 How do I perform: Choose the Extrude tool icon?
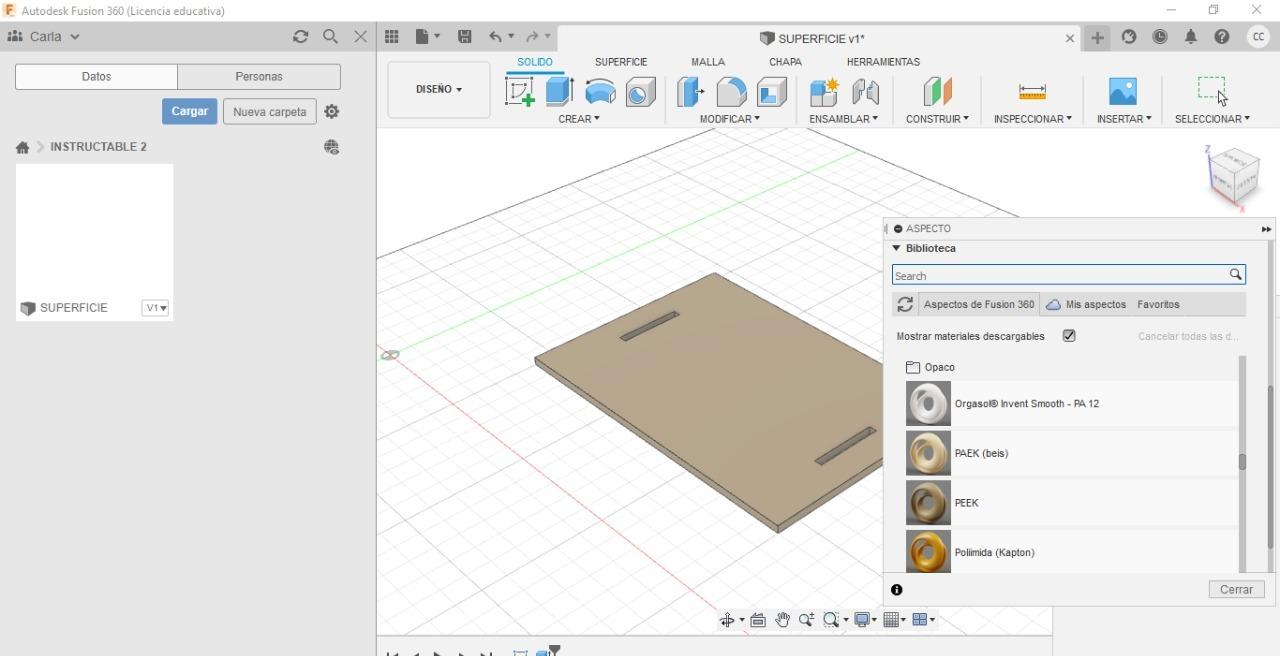coord(559,92)
